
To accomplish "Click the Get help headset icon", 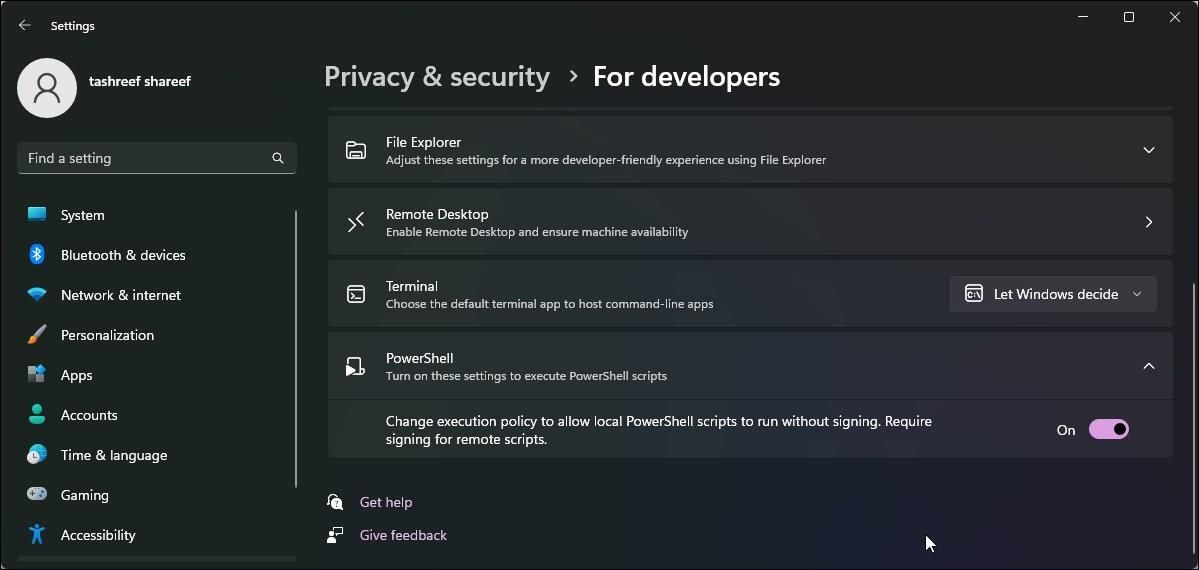I will 335,502.
